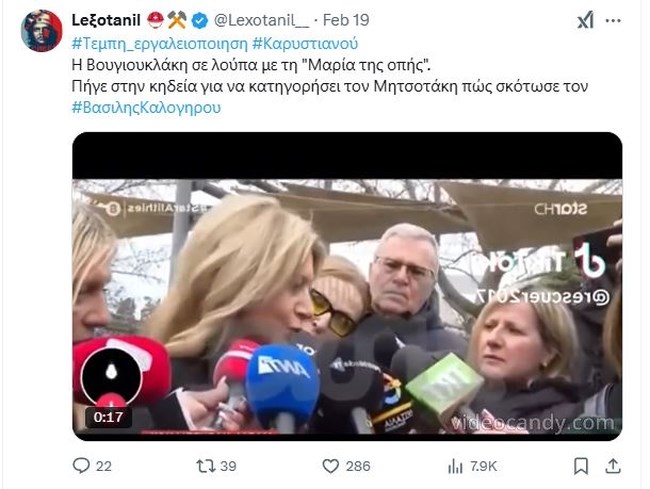Open the share upload icon
650x489 pixels.
613,466
